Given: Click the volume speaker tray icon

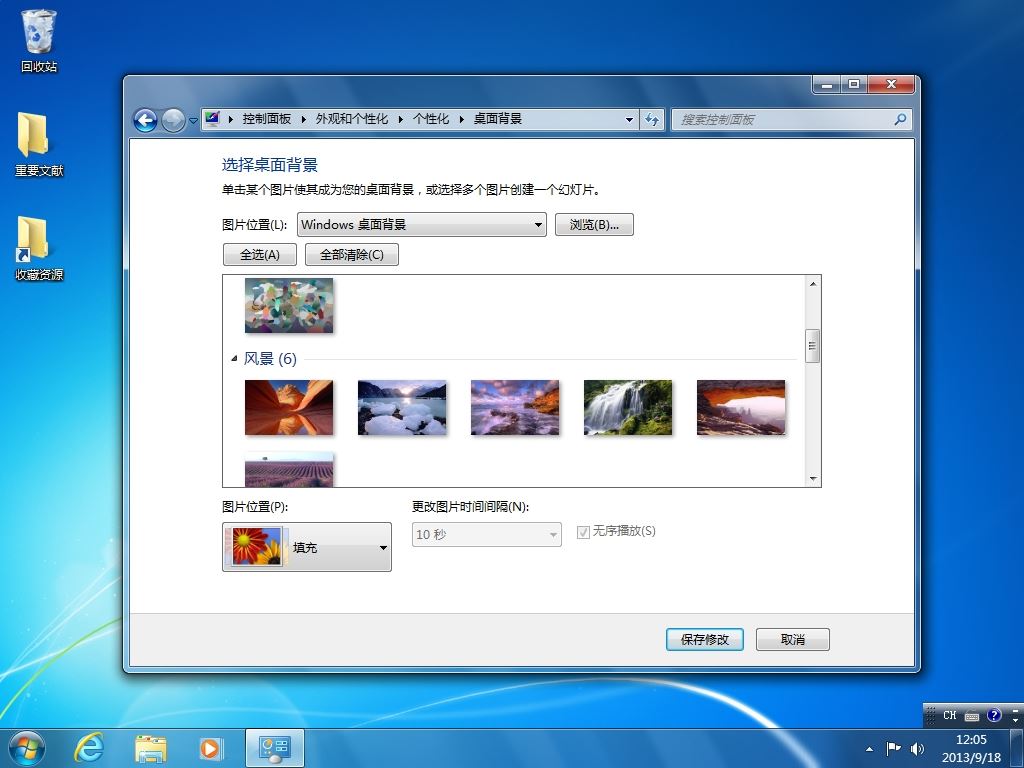Looking at the screenshot, I should (x=918, y=748).
